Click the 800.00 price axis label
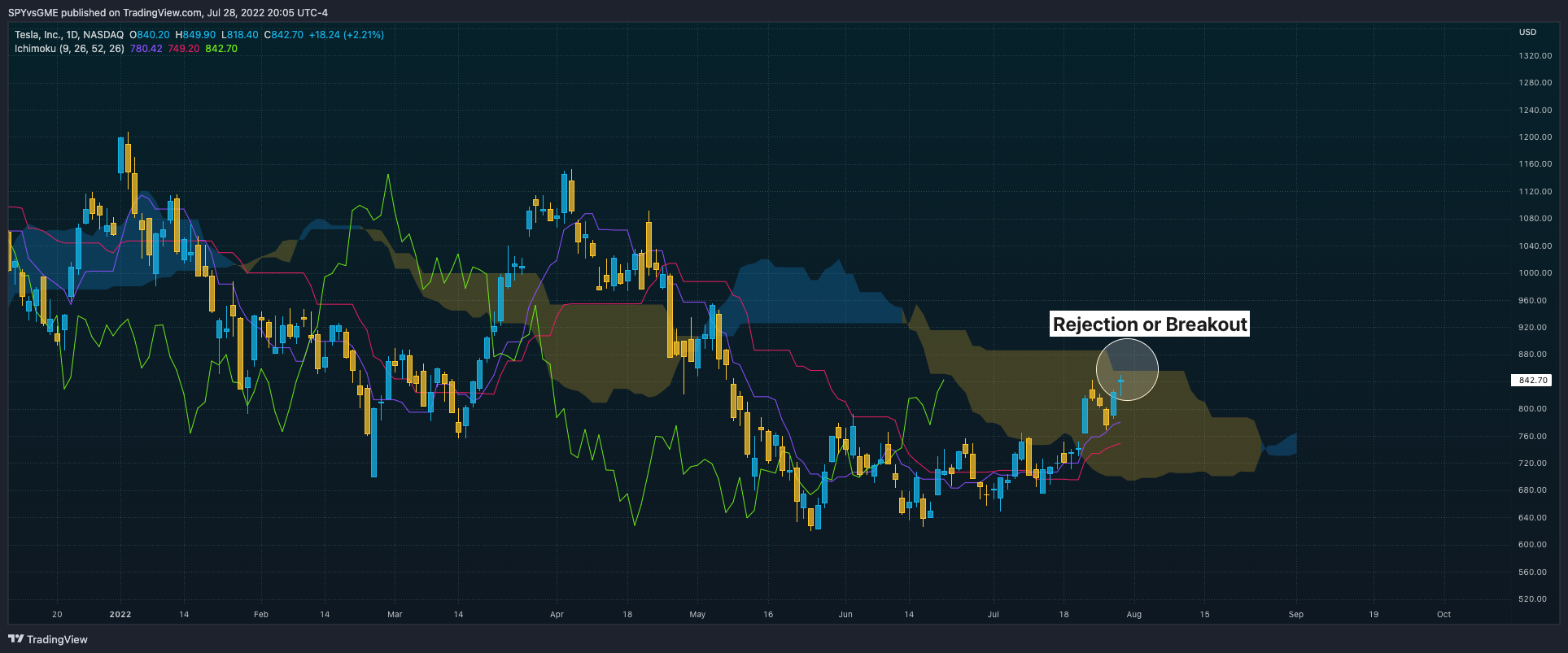 1533,409
